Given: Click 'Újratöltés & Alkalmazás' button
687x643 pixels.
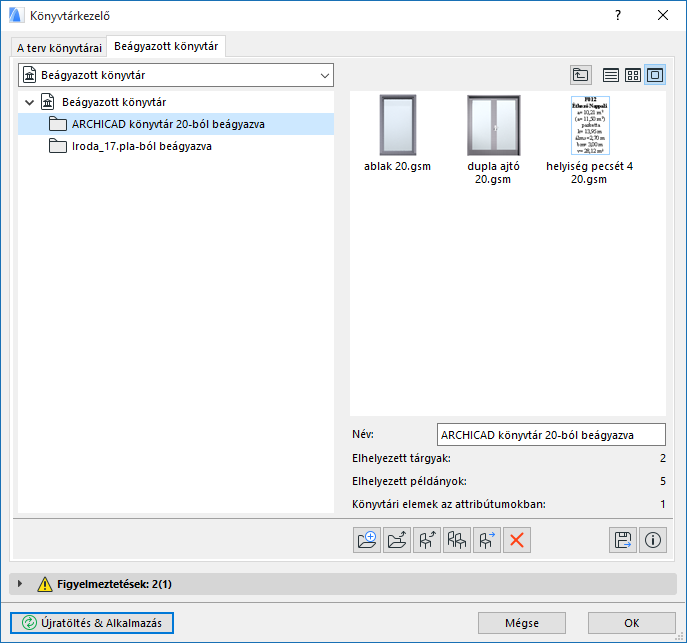Looking at the screenshot, I should pyautogui.click(x=92, y=623).
